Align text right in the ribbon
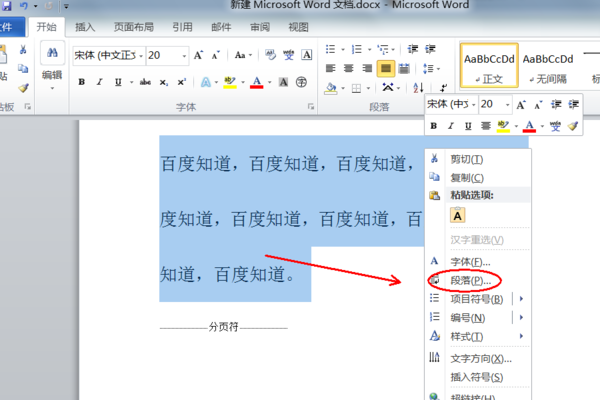The image size is (600, 400). pos(367,69)
